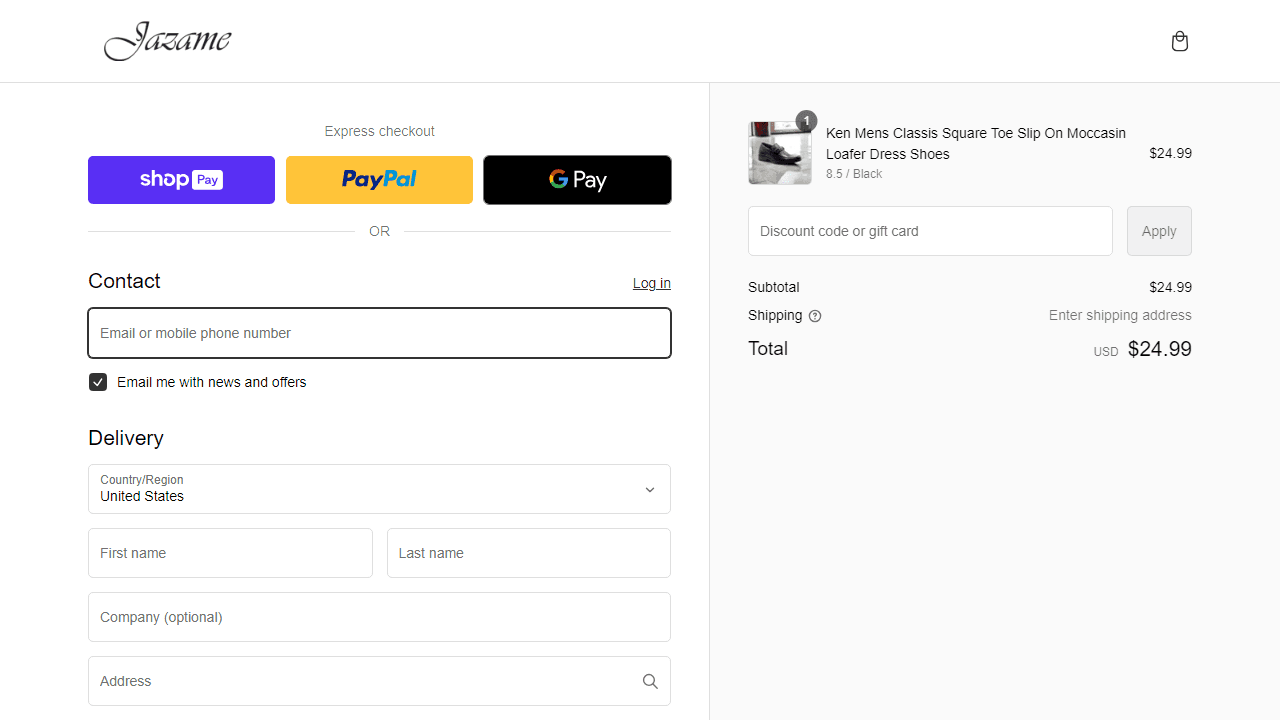The width and height of the screenshot is (1280, 720).
Task: Click the Delivery section heading
Action: coord(126,438)
